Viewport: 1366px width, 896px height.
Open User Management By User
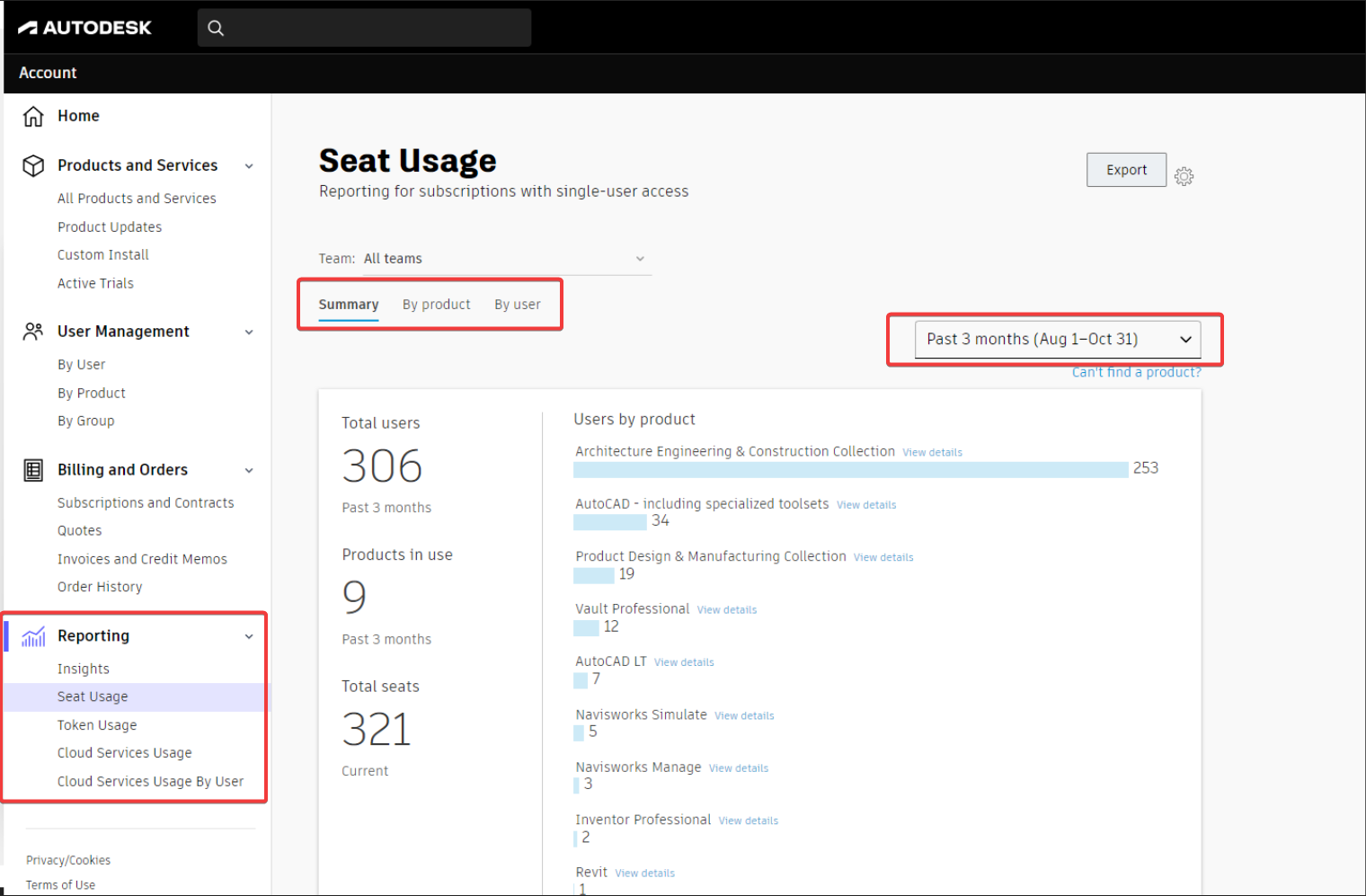tap(82, 365)
